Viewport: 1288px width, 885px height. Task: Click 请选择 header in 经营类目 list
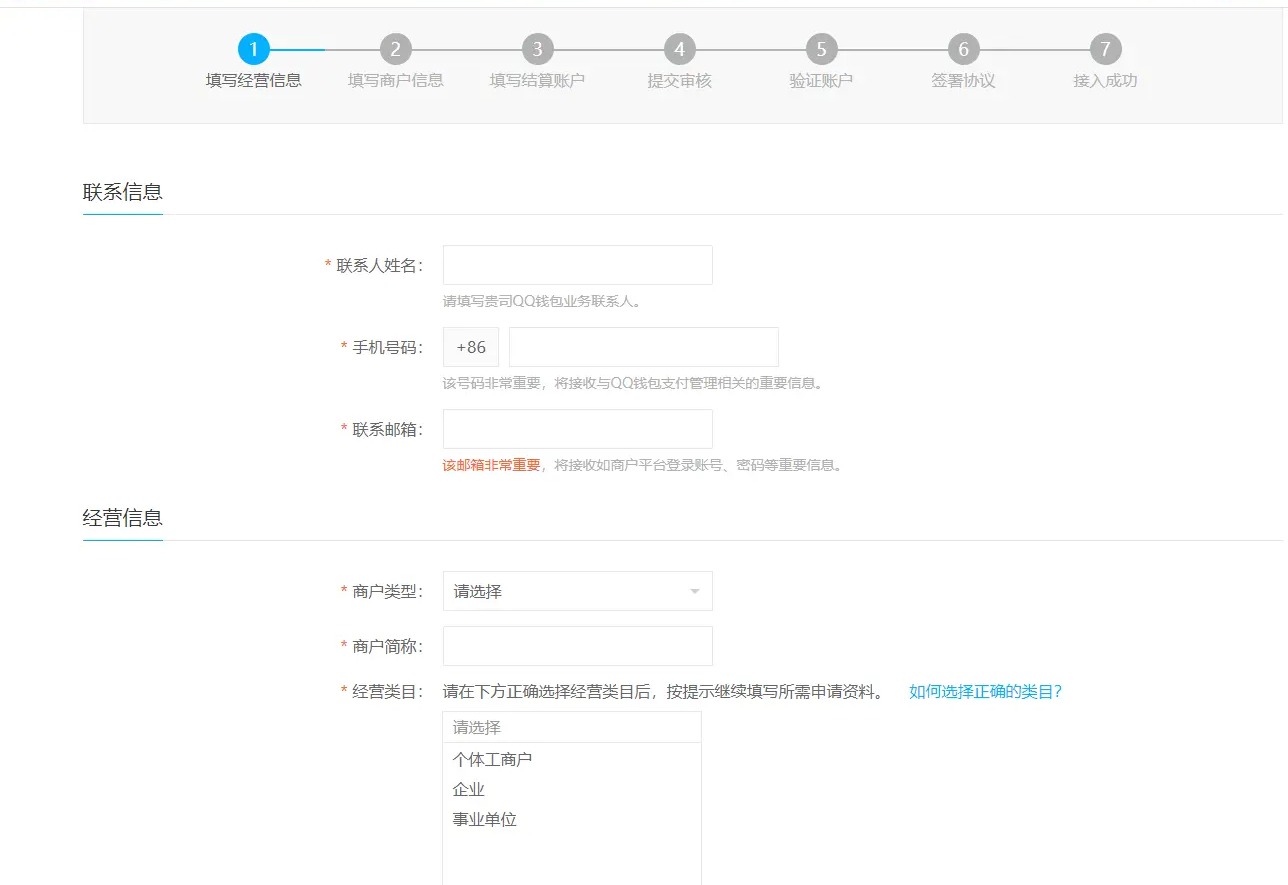pyautogui.click(x=571, y=727)
